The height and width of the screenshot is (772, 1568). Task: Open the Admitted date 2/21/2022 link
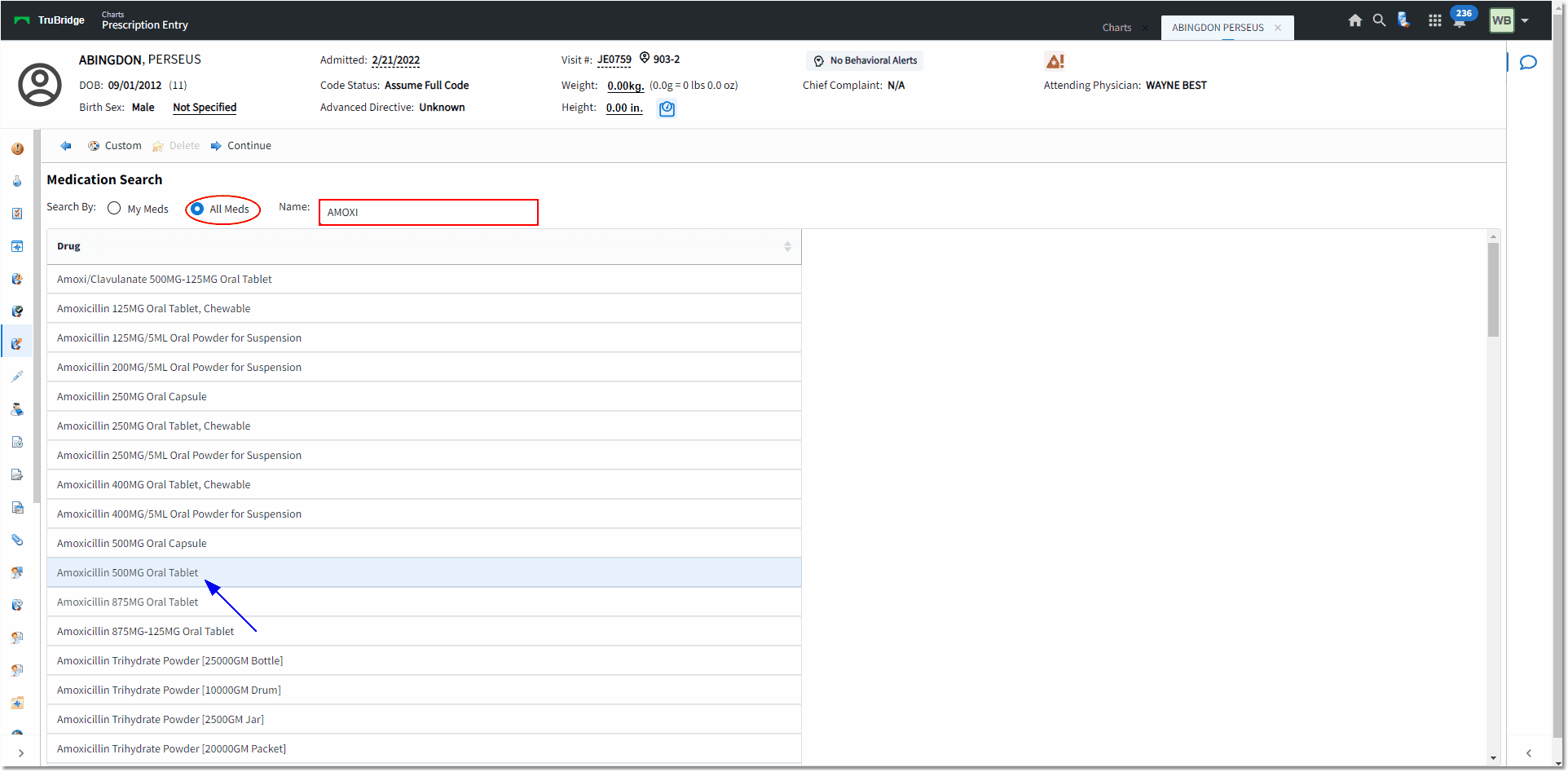[x=395, y=60]
